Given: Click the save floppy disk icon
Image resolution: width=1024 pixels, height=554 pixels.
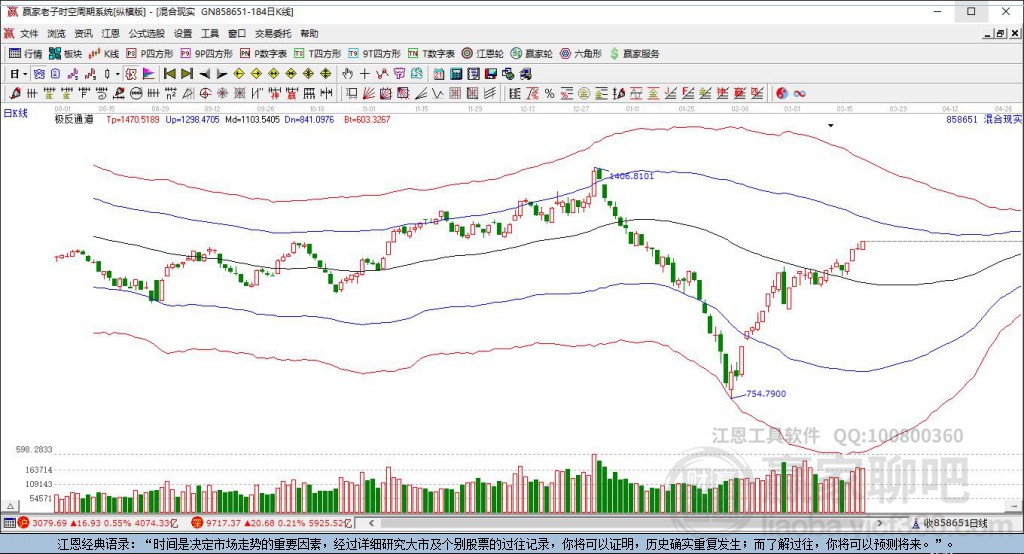Looking at the screenshot, I should 490,74.
